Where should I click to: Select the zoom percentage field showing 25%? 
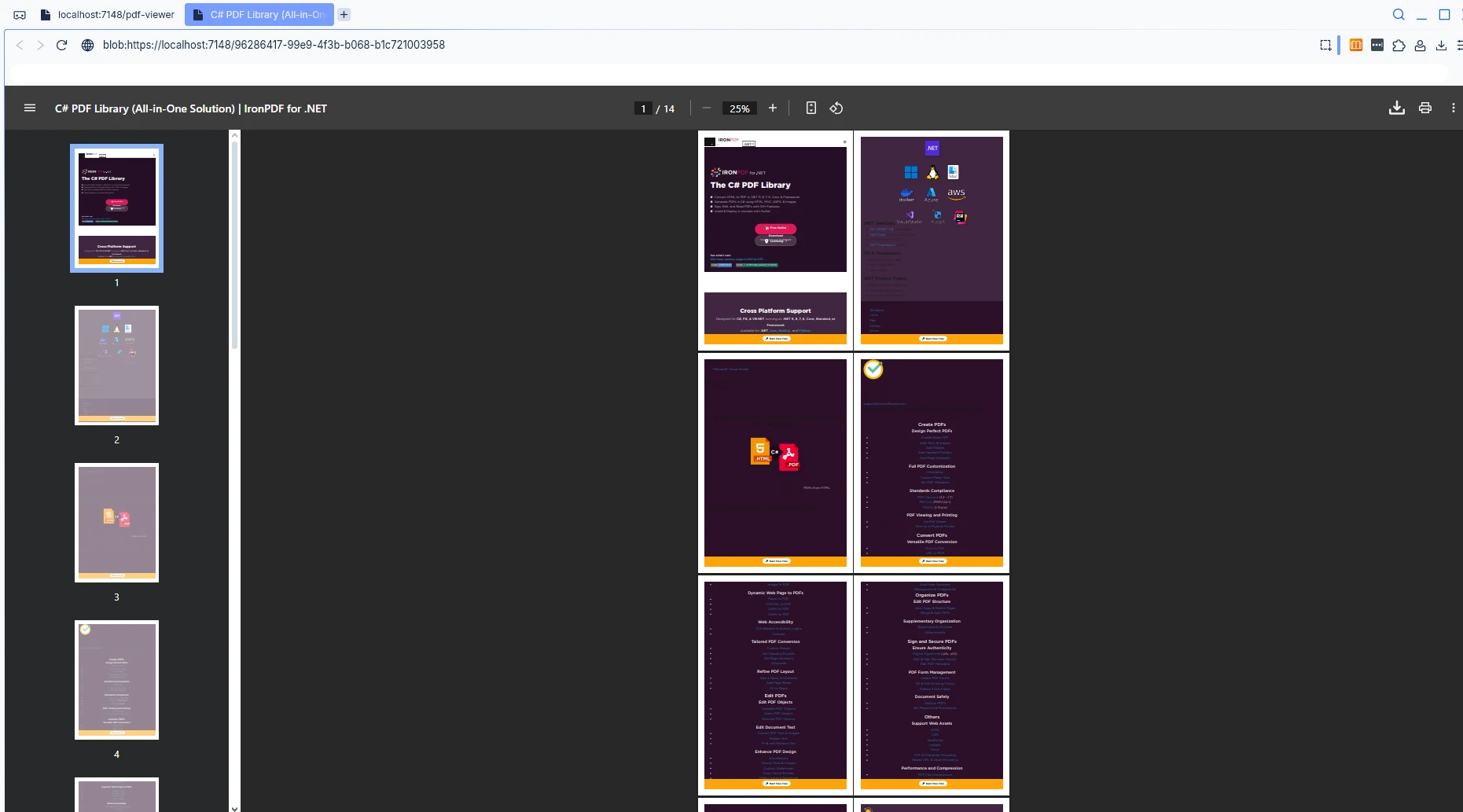(739, 108)
